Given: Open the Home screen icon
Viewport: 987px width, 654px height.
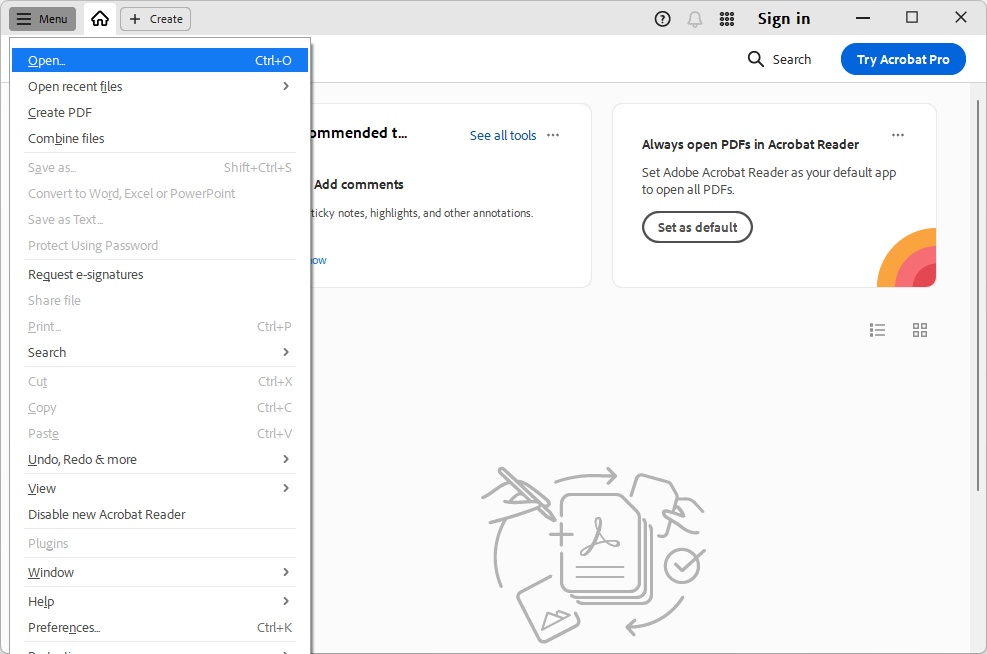Looking at the screenshot, I should coord(99,18).
